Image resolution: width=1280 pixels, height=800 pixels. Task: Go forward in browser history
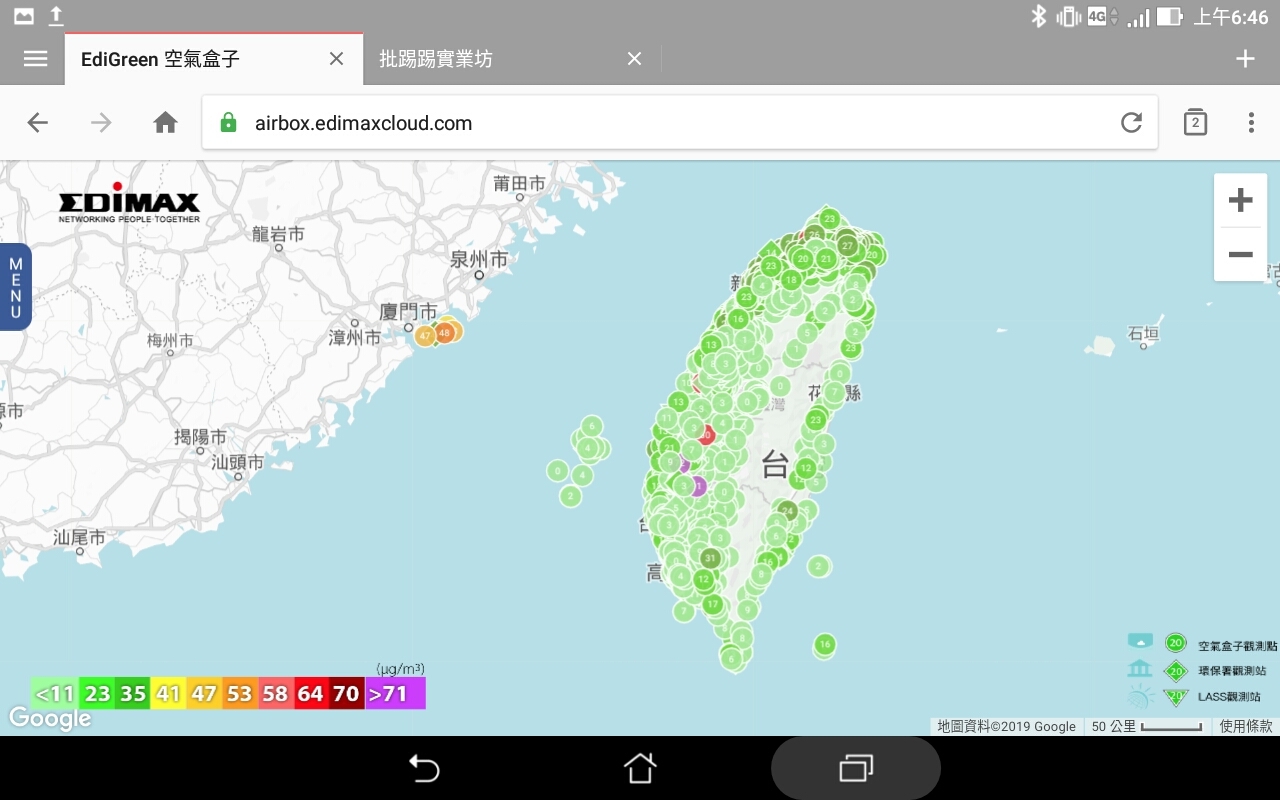pos(101,123)
